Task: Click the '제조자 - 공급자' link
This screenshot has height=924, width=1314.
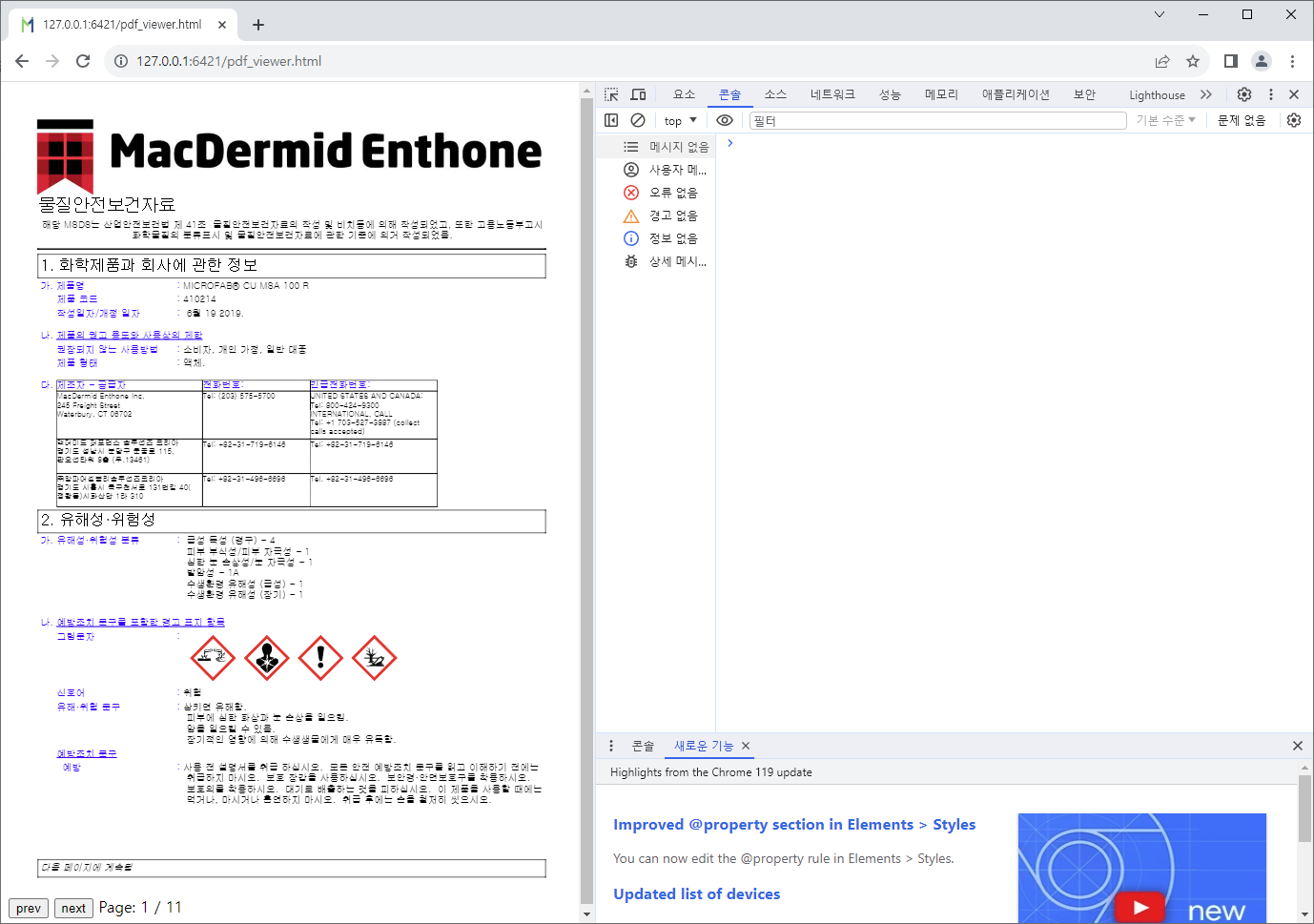Action: pyautogui.click(x=91, y=385)
